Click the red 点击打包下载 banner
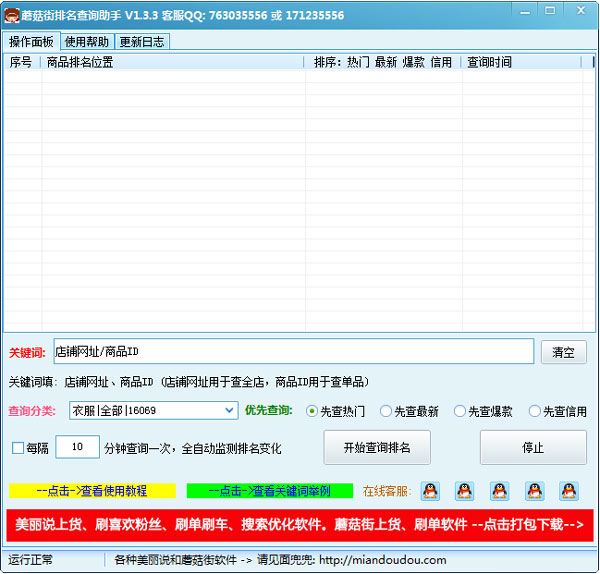The height and width of the screenshot is (574, 600). click(x=300, y=525)
